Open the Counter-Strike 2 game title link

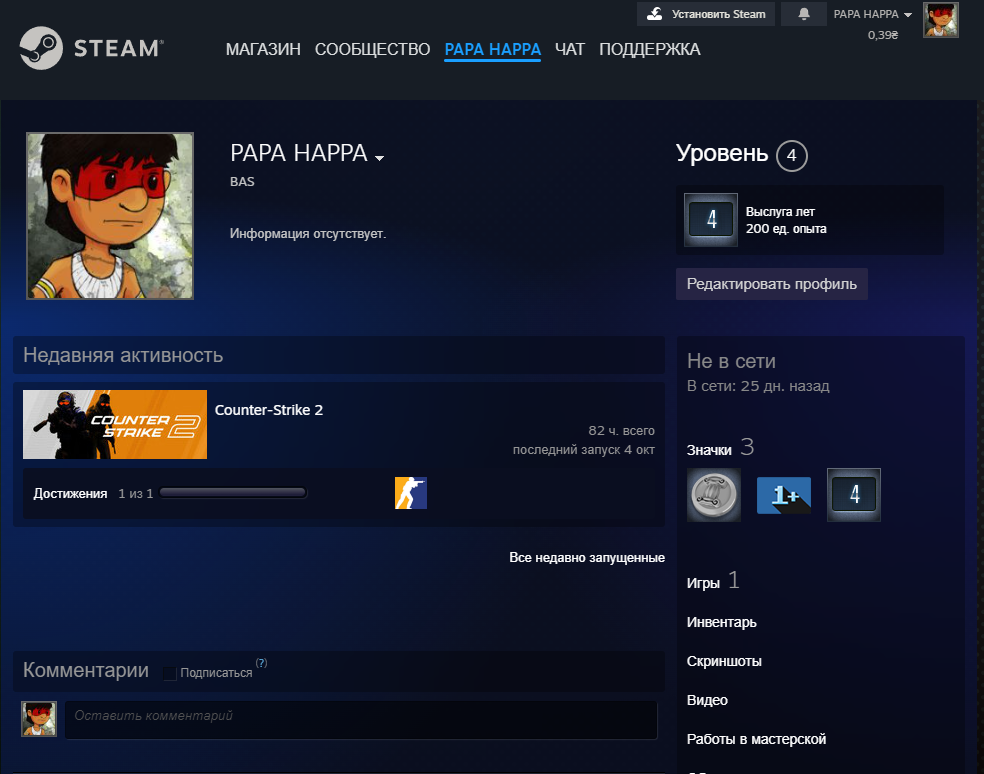click(x=269, y=410)
